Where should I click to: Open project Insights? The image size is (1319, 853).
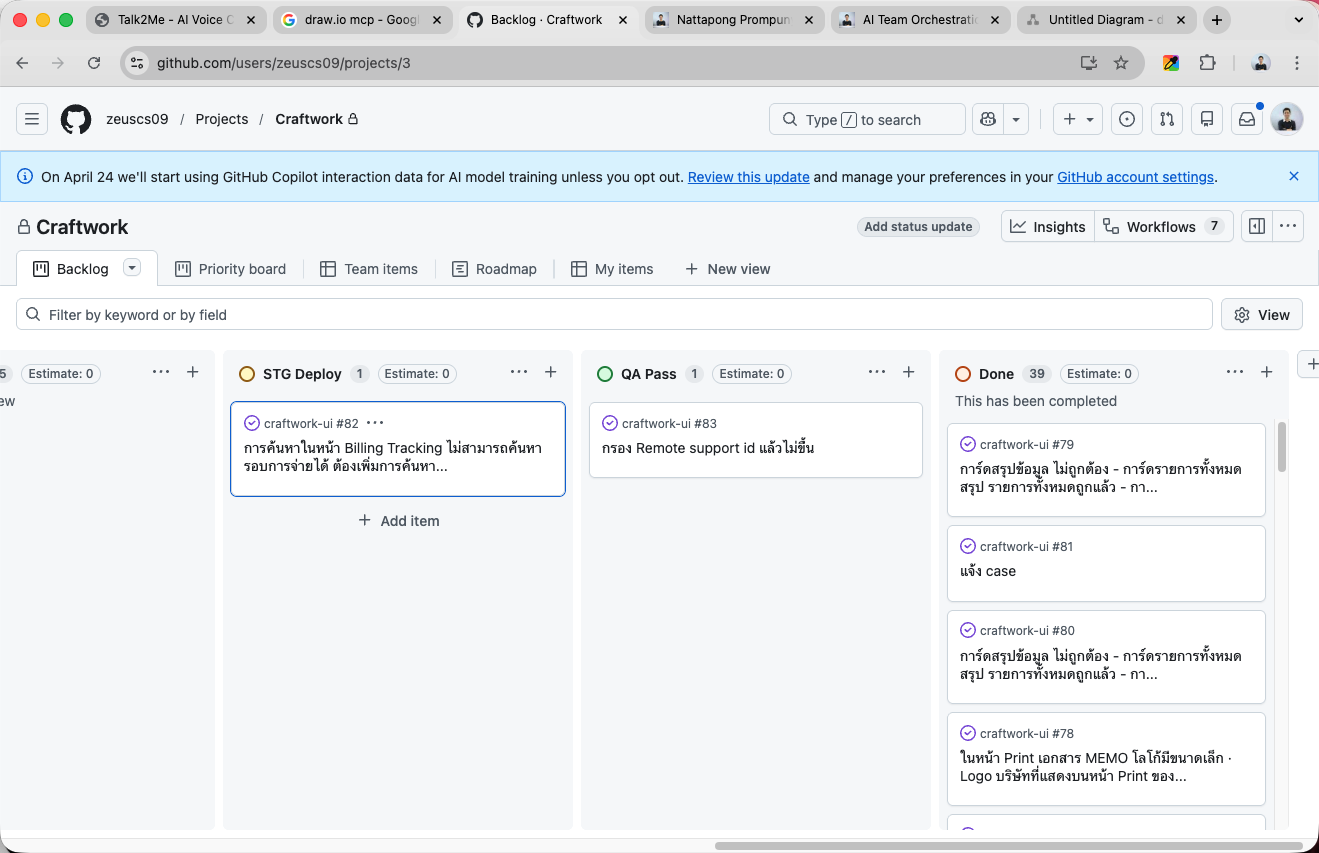pos(1047,226)
